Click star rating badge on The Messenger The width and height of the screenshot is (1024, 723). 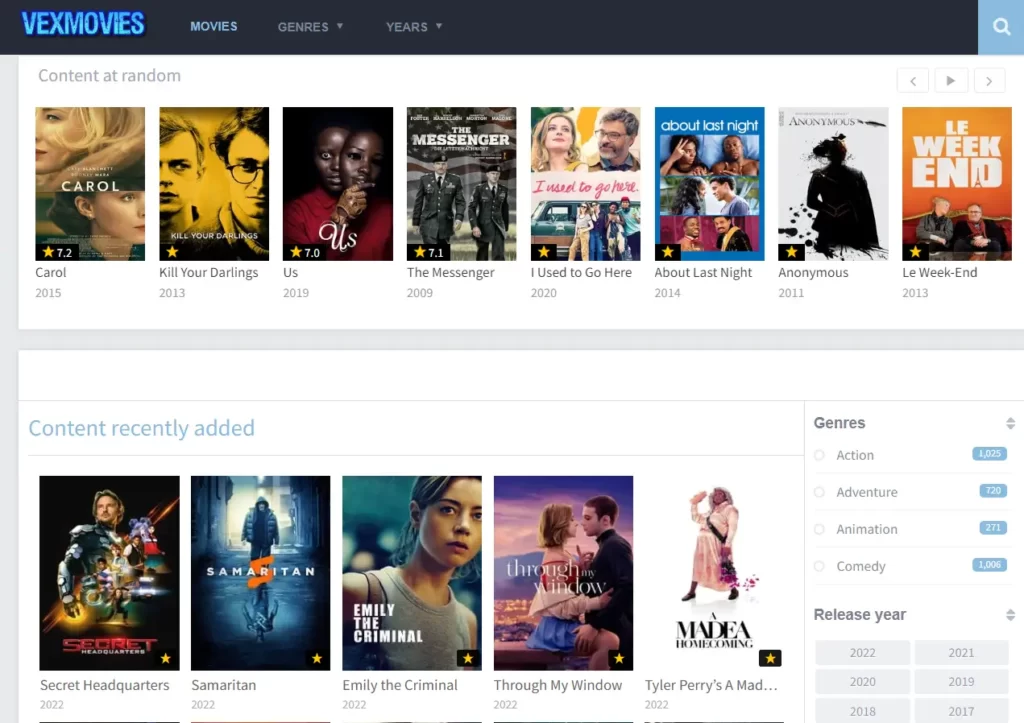428,252
